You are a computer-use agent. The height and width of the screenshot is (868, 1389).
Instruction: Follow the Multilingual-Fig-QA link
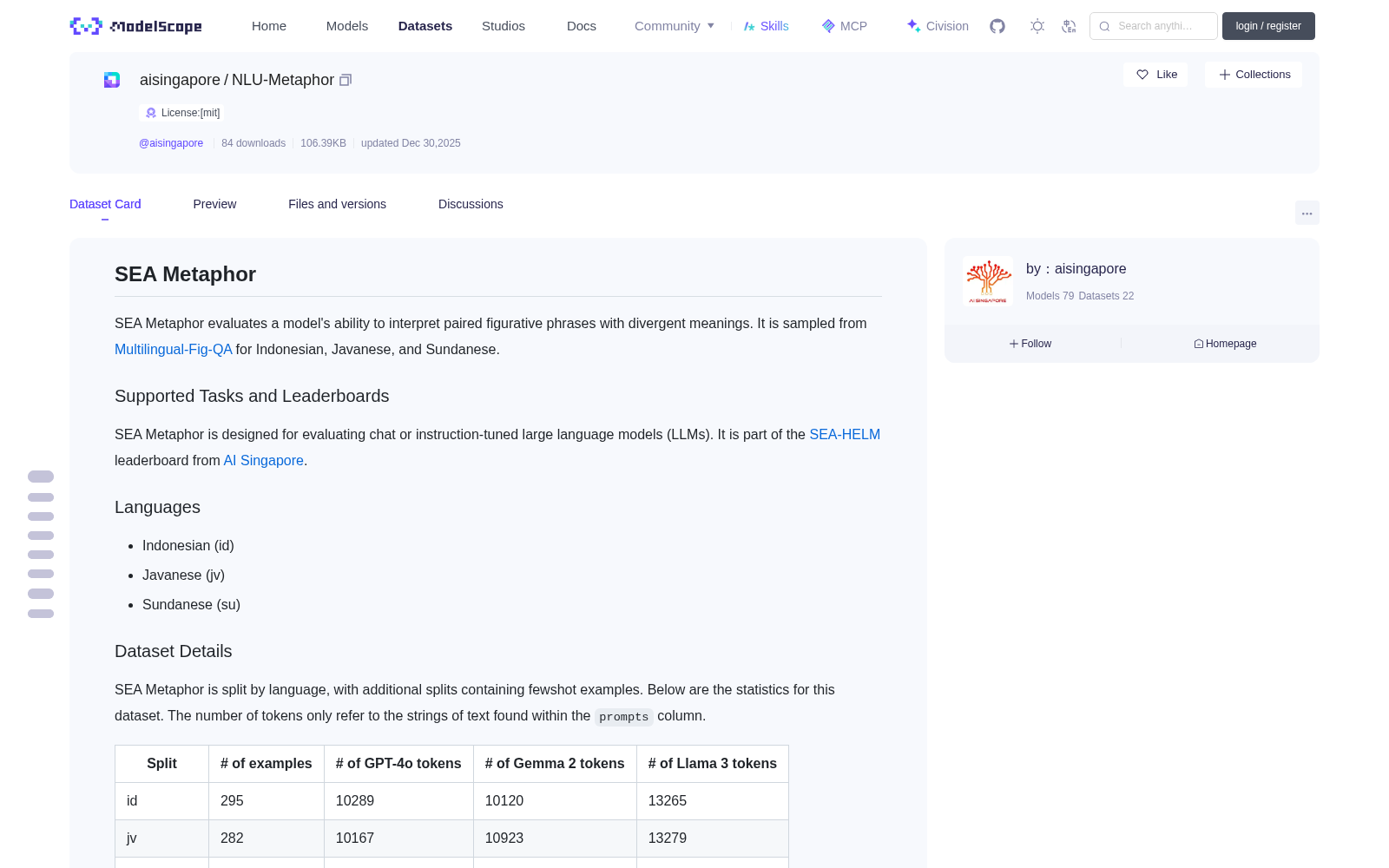pos(174,349)
